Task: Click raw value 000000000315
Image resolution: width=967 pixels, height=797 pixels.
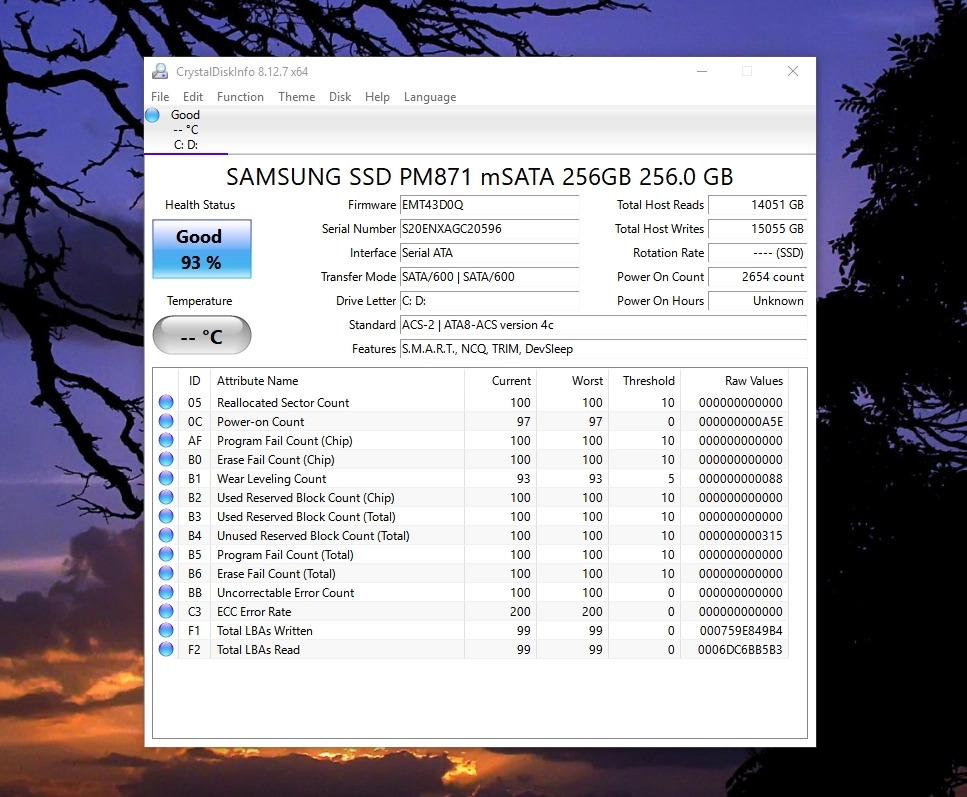Action: (740, 536)
